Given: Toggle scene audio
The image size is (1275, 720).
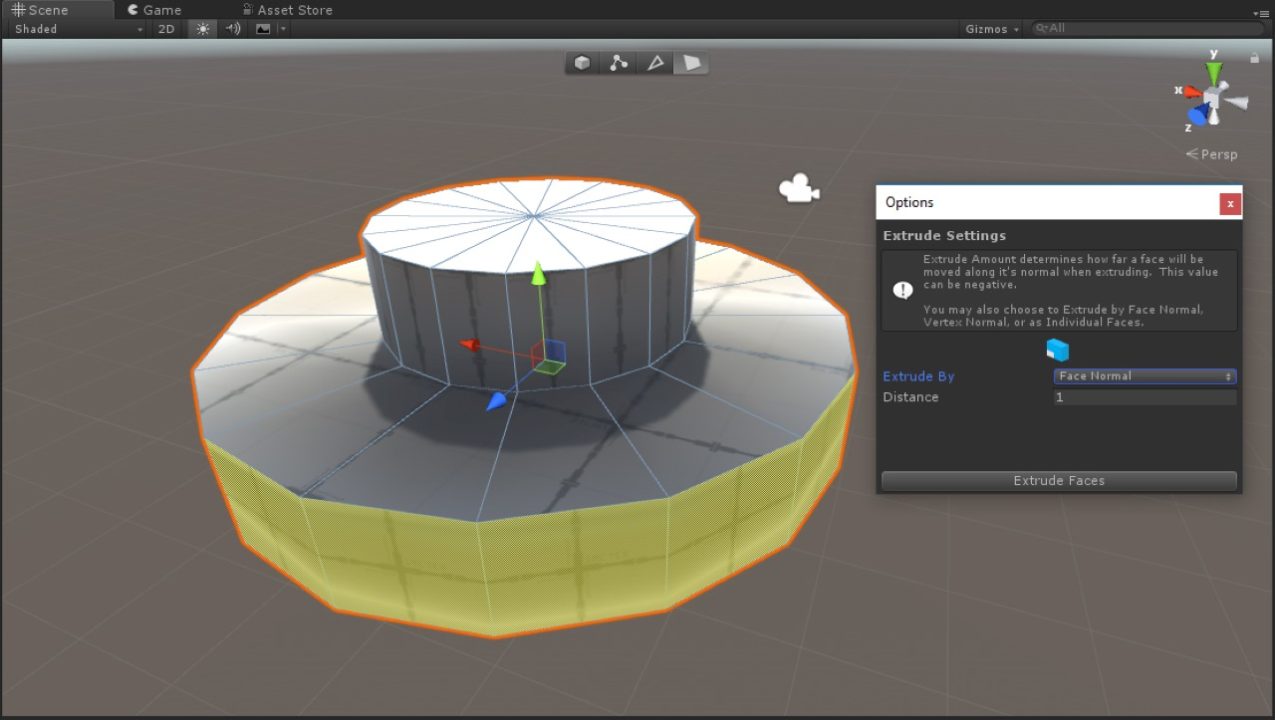Looking at the screenshot, I should (232, 29).
